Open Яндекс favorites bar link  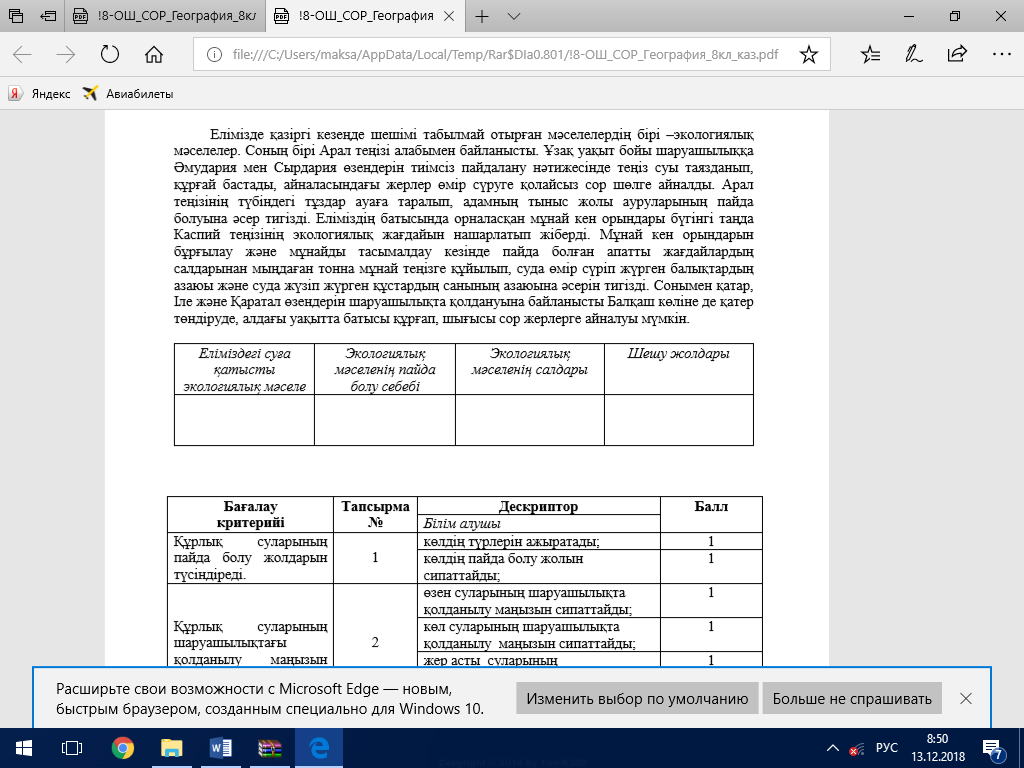click(39, 93)
